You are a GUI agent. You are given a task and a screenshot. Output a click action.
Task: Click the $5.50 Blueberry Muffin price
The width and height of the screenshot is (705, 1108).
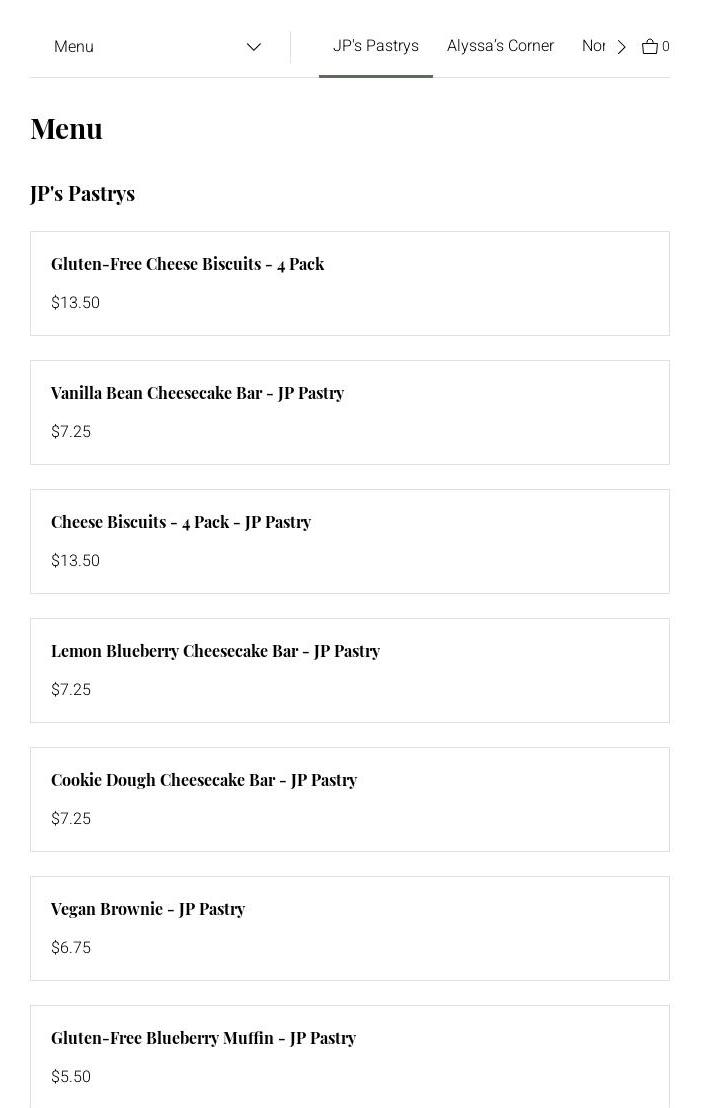(71, 1077)
